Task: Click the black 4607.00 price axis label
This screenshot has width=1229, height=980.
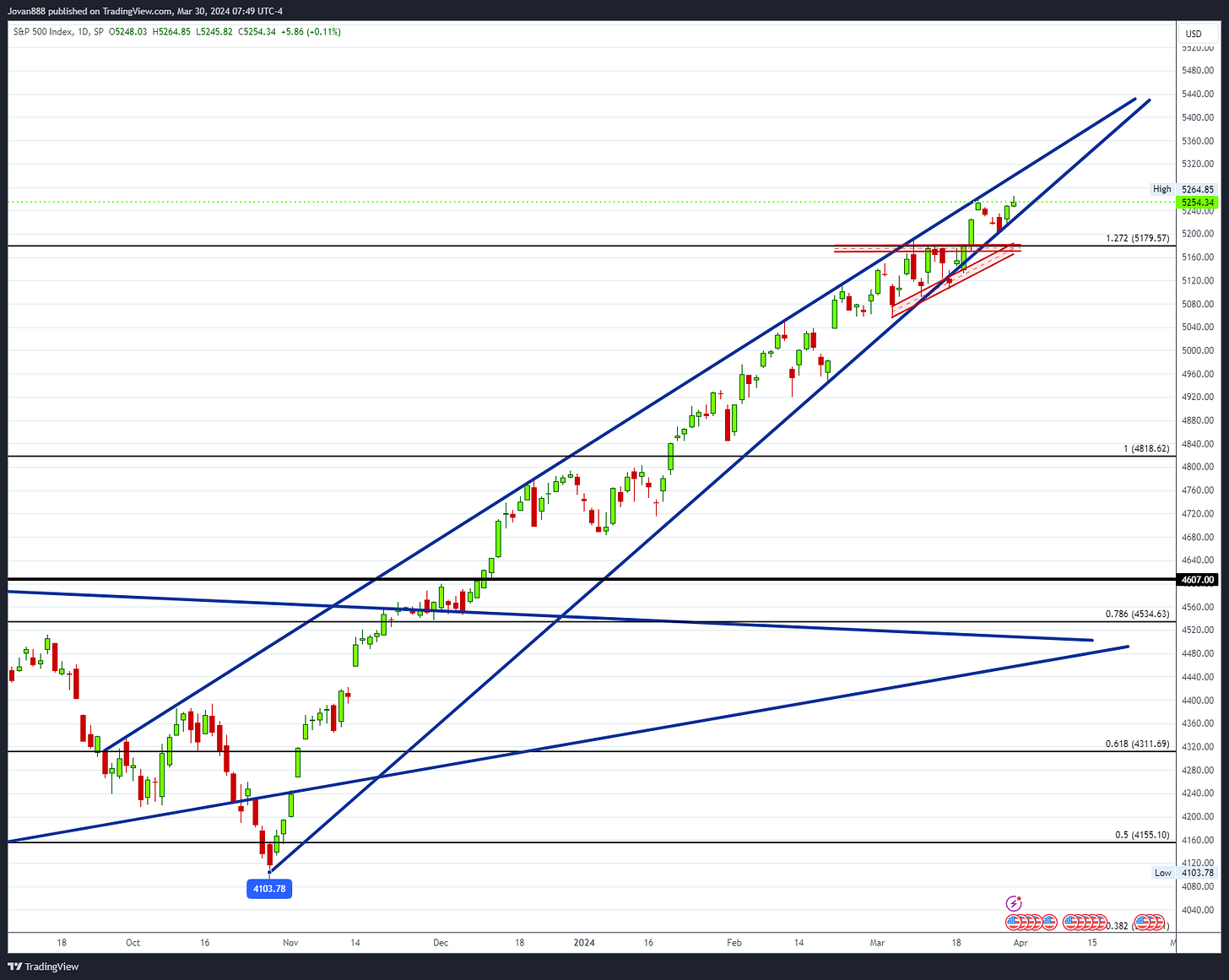Action: click(x=1197, y=580)
